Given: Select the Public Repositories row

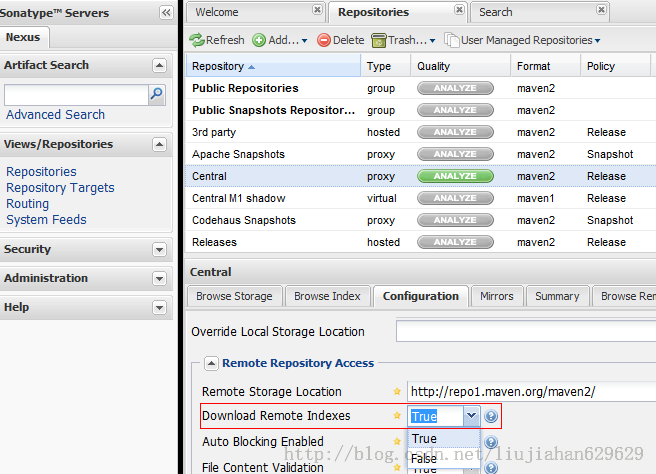Looking at the screenshot, I should [420, 88].
